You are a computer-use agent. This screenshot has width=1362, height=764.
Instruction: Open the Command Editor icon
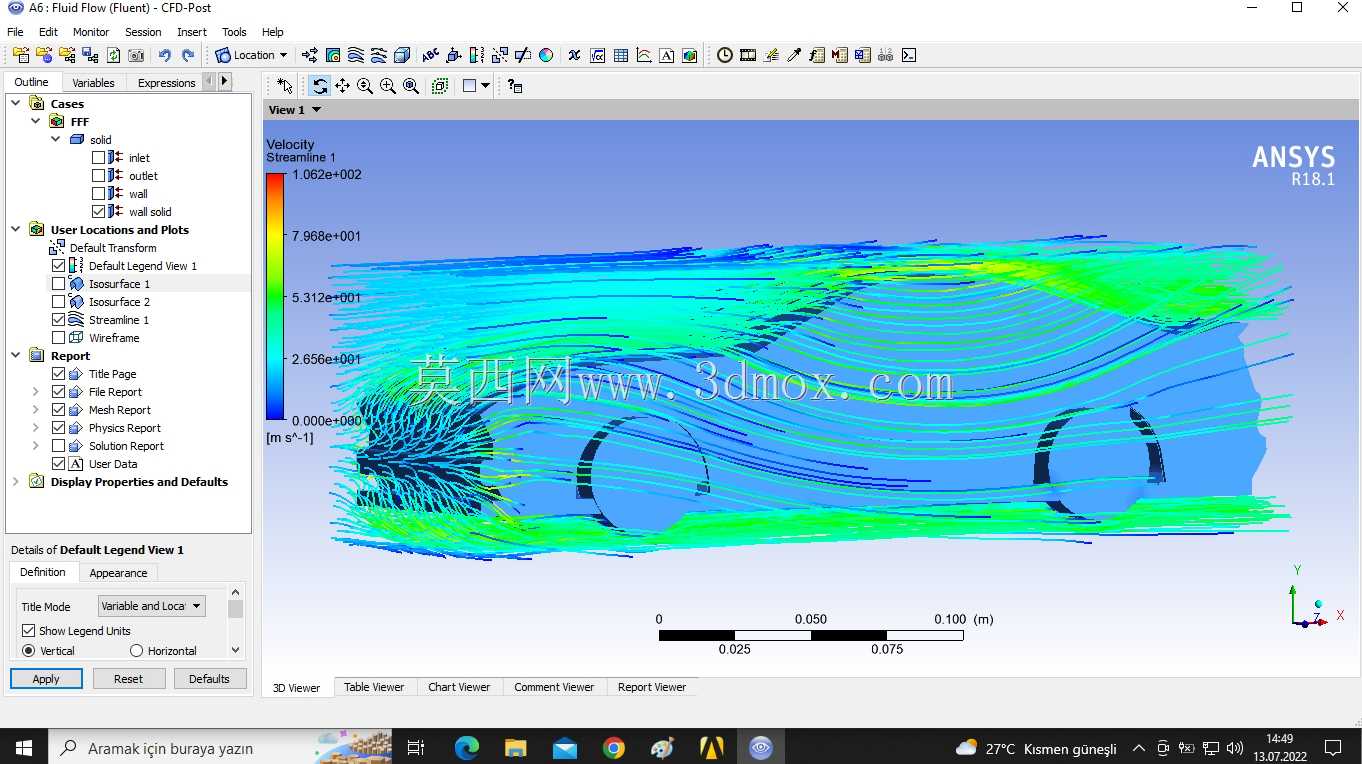click(x=908, y=55)
